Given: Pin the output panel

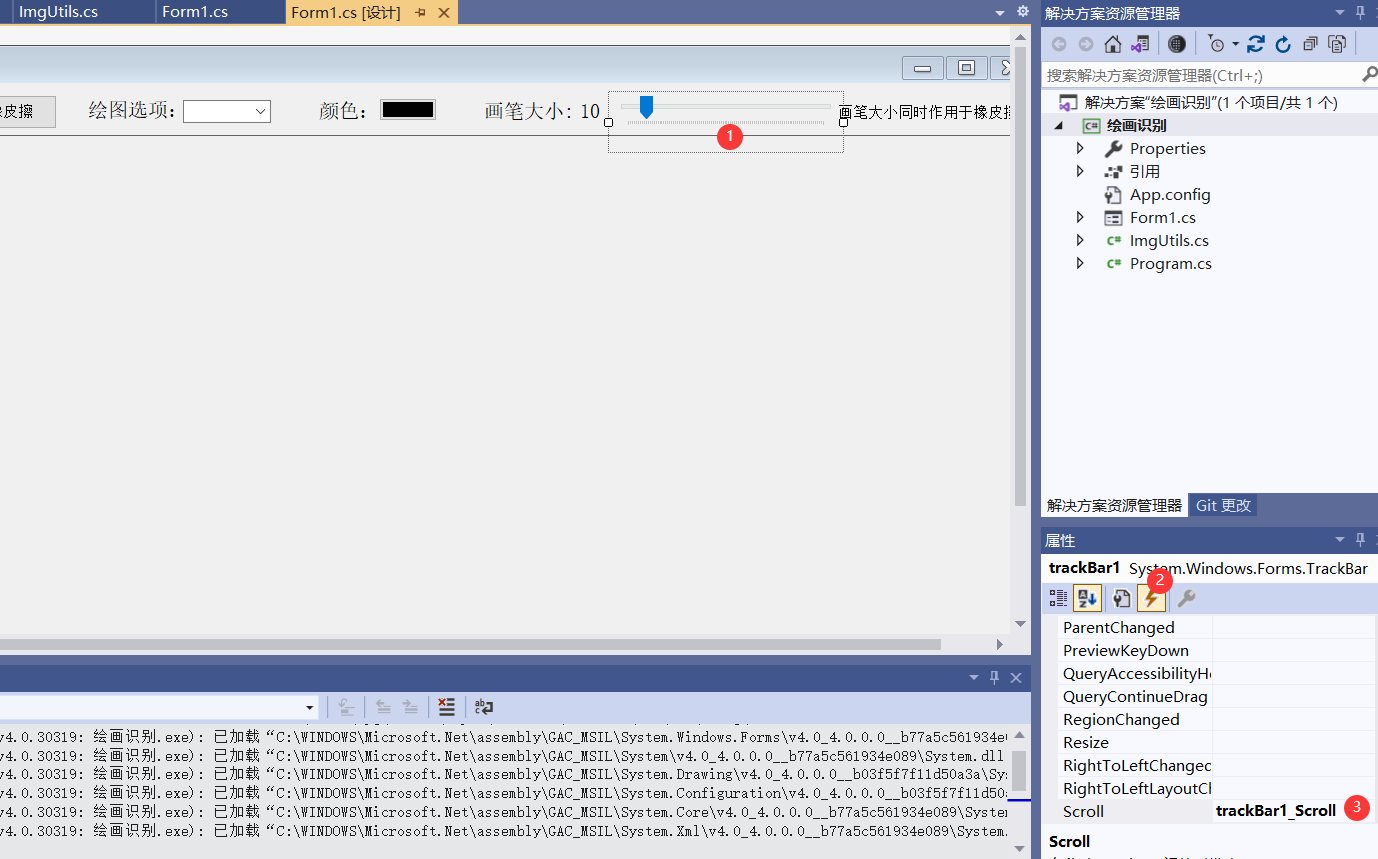Looking at the screenshot, I should tap(994, 677).
